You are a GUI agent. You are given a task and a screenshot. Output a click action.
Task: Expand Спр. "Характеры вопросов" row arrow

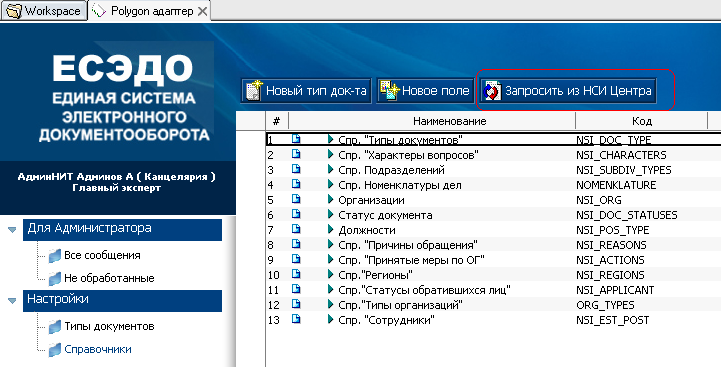click(330, 155)
